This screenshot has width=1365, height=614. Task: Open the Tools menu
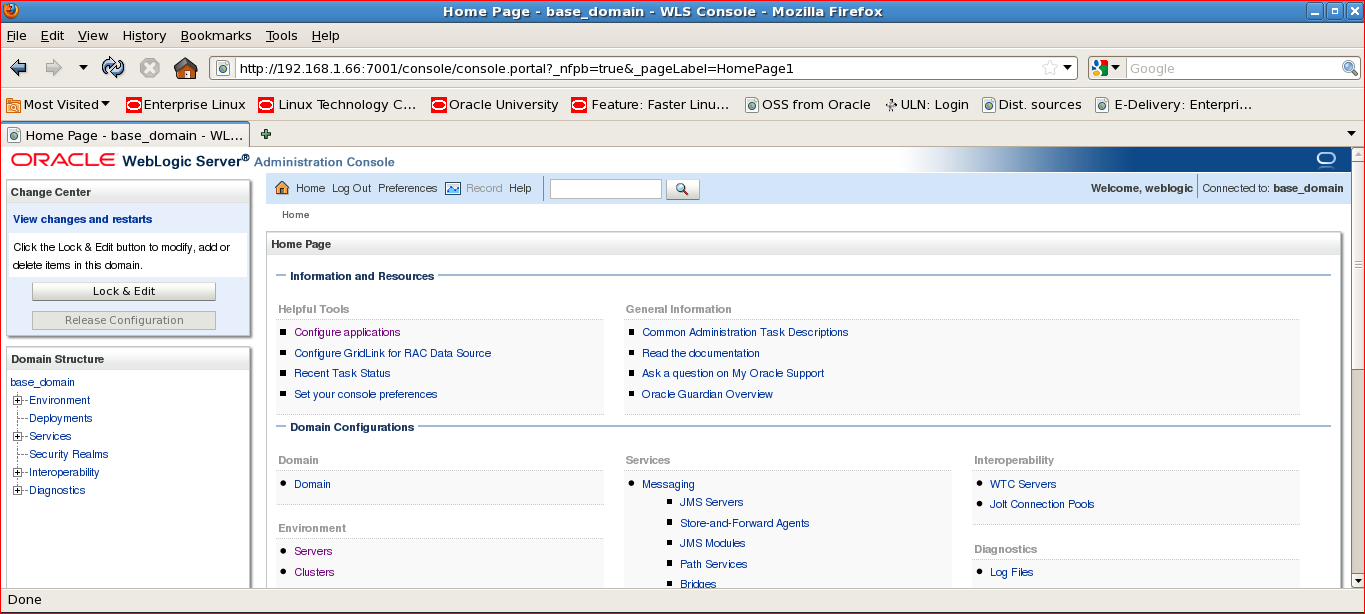click(281, 35)
